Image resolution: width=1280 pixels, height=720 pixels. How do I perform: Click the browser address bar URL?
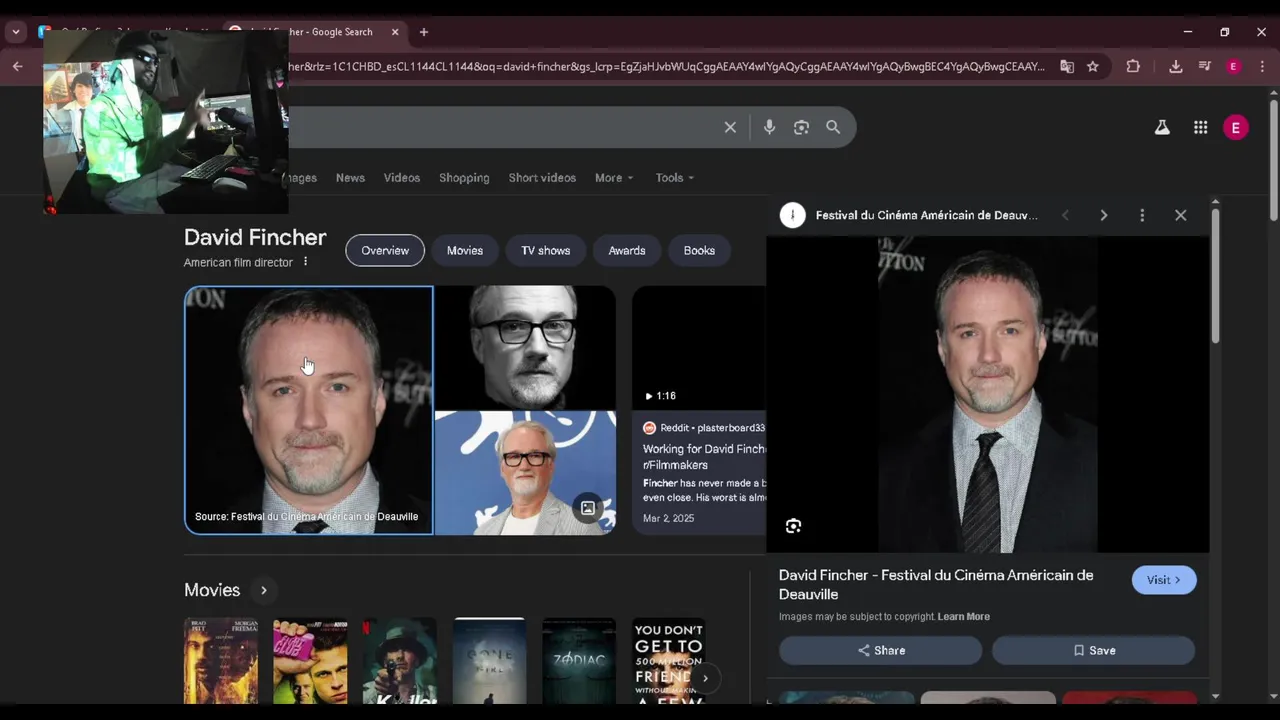click(x=666, y=66)
